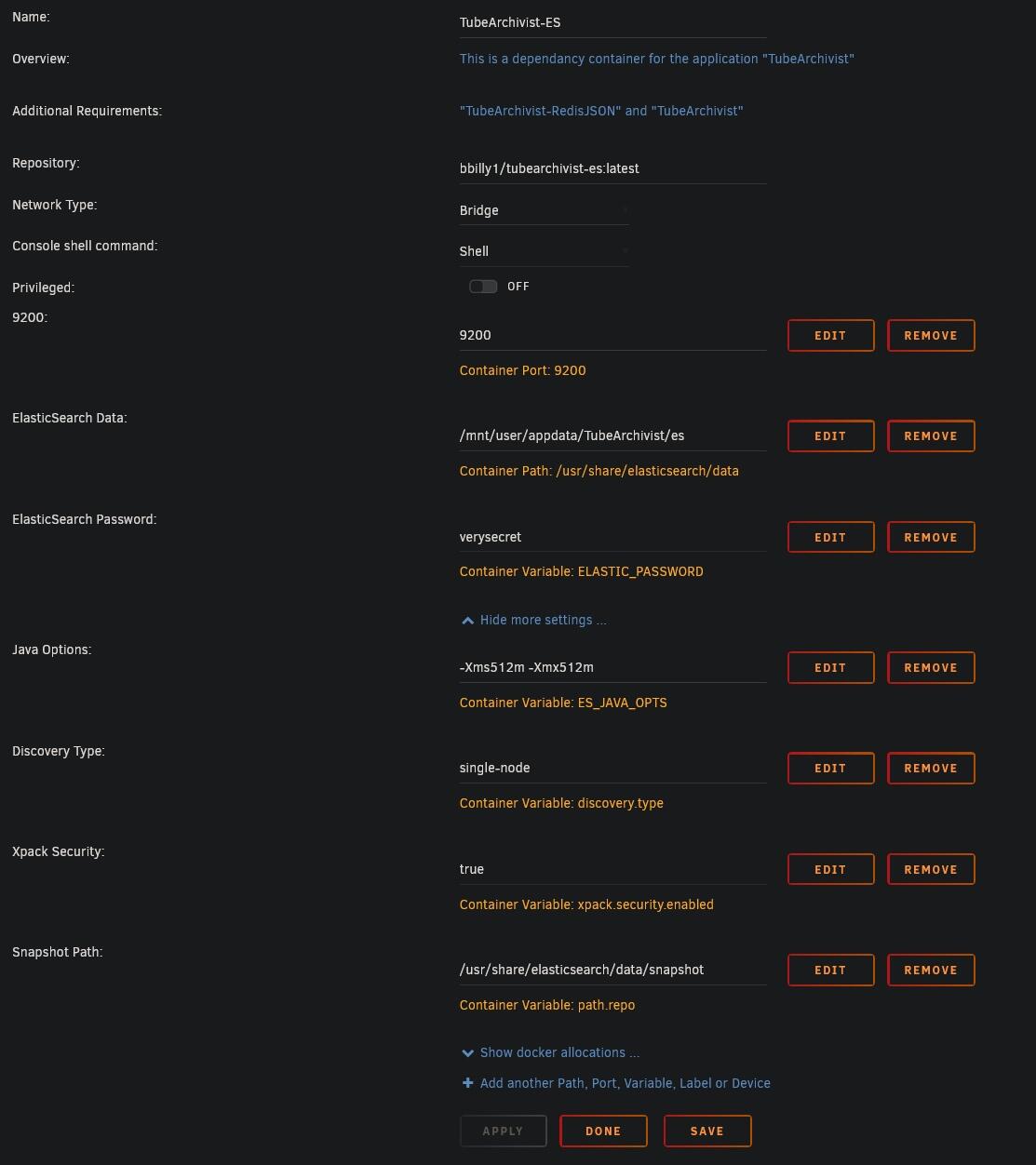Edit the Snapshot Path variable
The height and width of the screenshot is (1165, 1036).
830,971
